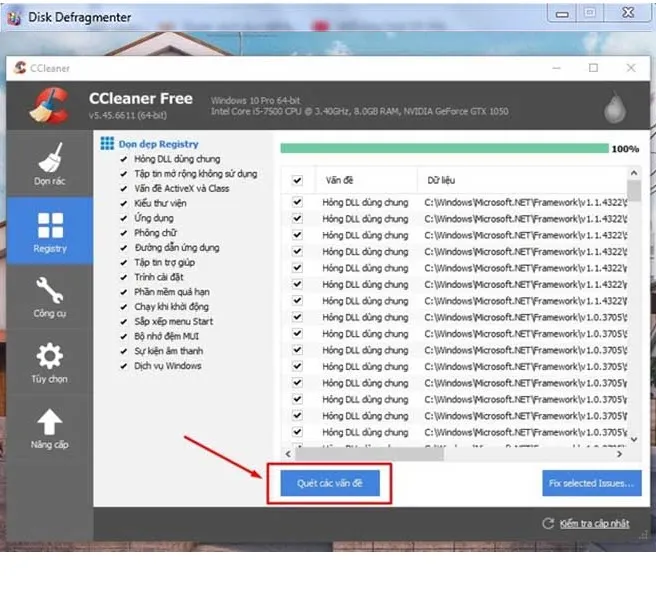Click the Dọn dẹp Registry grid icon
This screenshot has width=656, height=600.
(x=107, y=144)
